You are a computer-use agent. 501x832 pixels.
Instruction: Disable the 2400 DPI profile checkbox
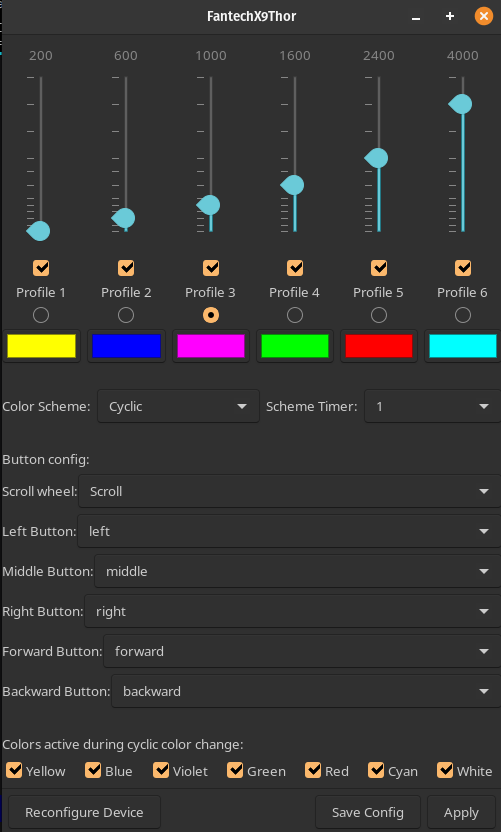[x=379, y=268]
